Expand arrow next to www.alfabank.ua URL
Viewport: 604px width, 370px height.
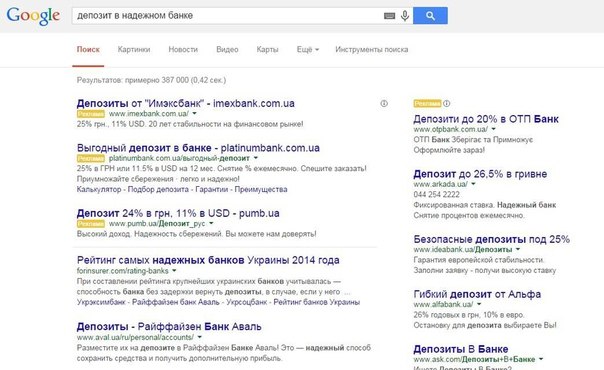click(479, 304)
